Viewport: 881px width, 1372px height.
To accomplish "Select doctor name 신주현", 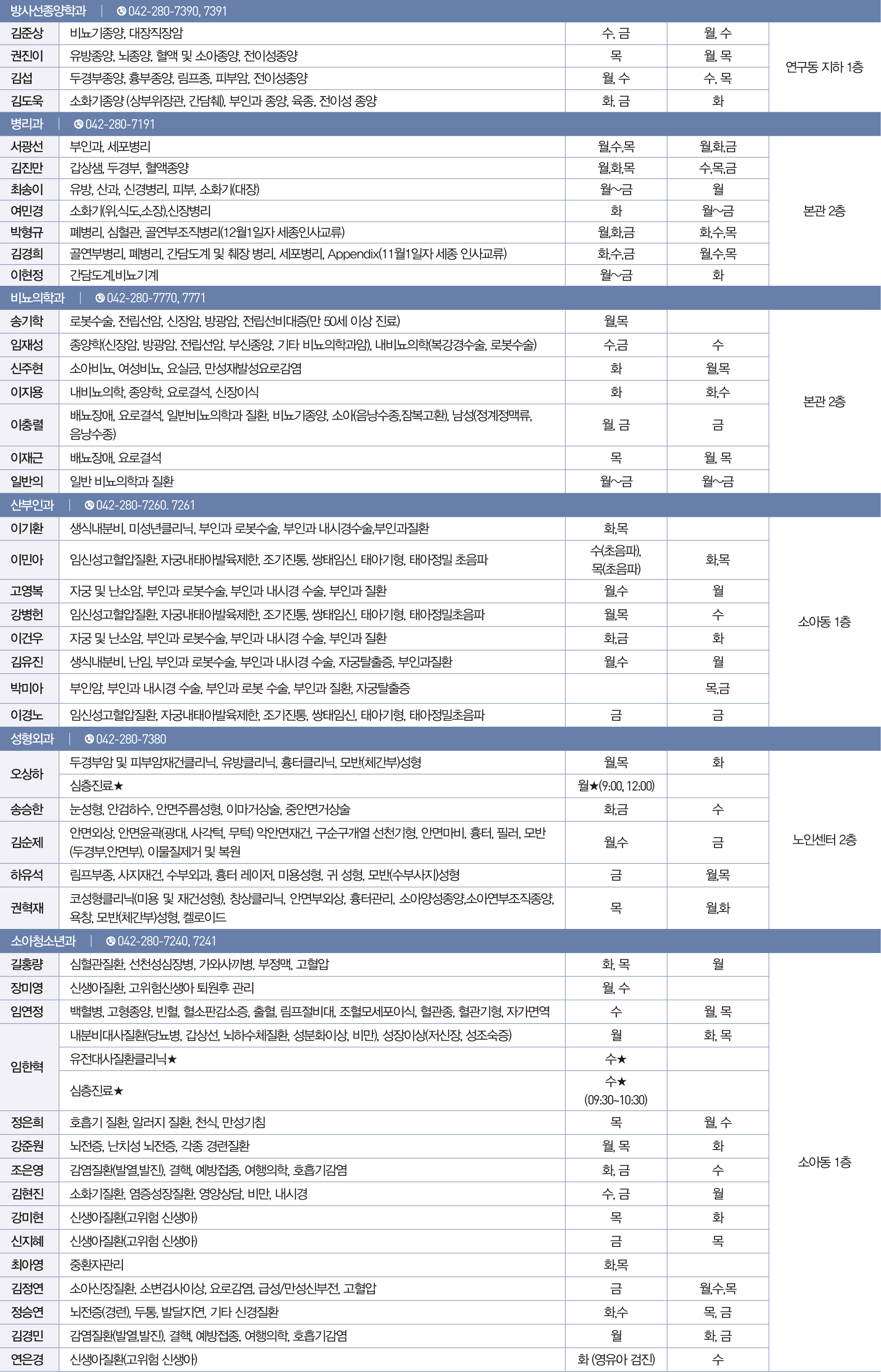I will point(27,368).
